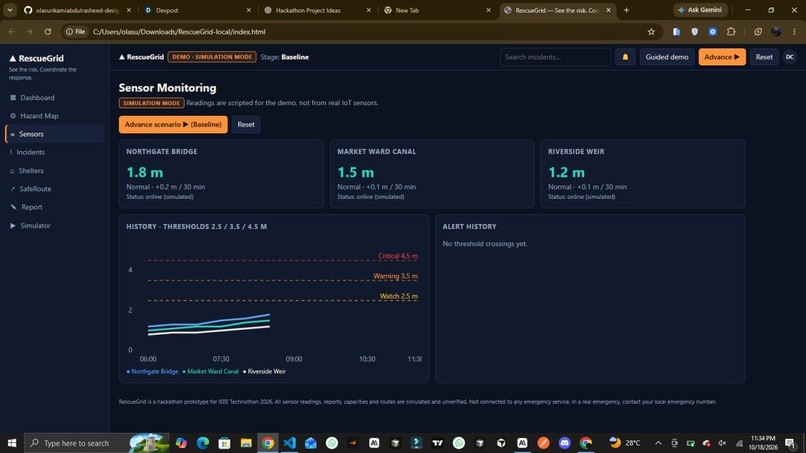Close the Devpost browser tab
Screen dimensions: 806x453
click(249, 10)
